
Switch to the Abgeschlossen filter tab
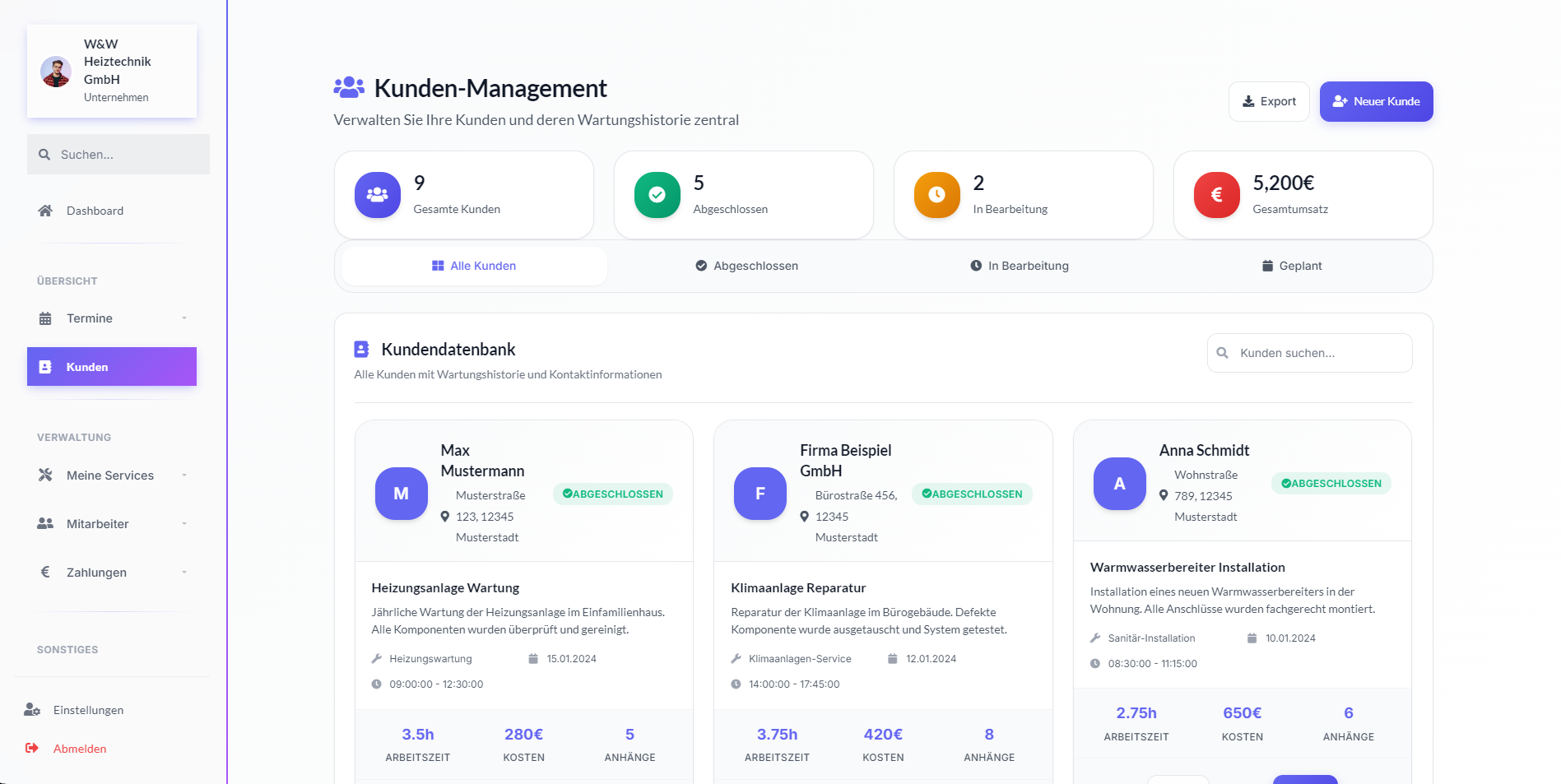pyautogui.click(x=746, y=266)
